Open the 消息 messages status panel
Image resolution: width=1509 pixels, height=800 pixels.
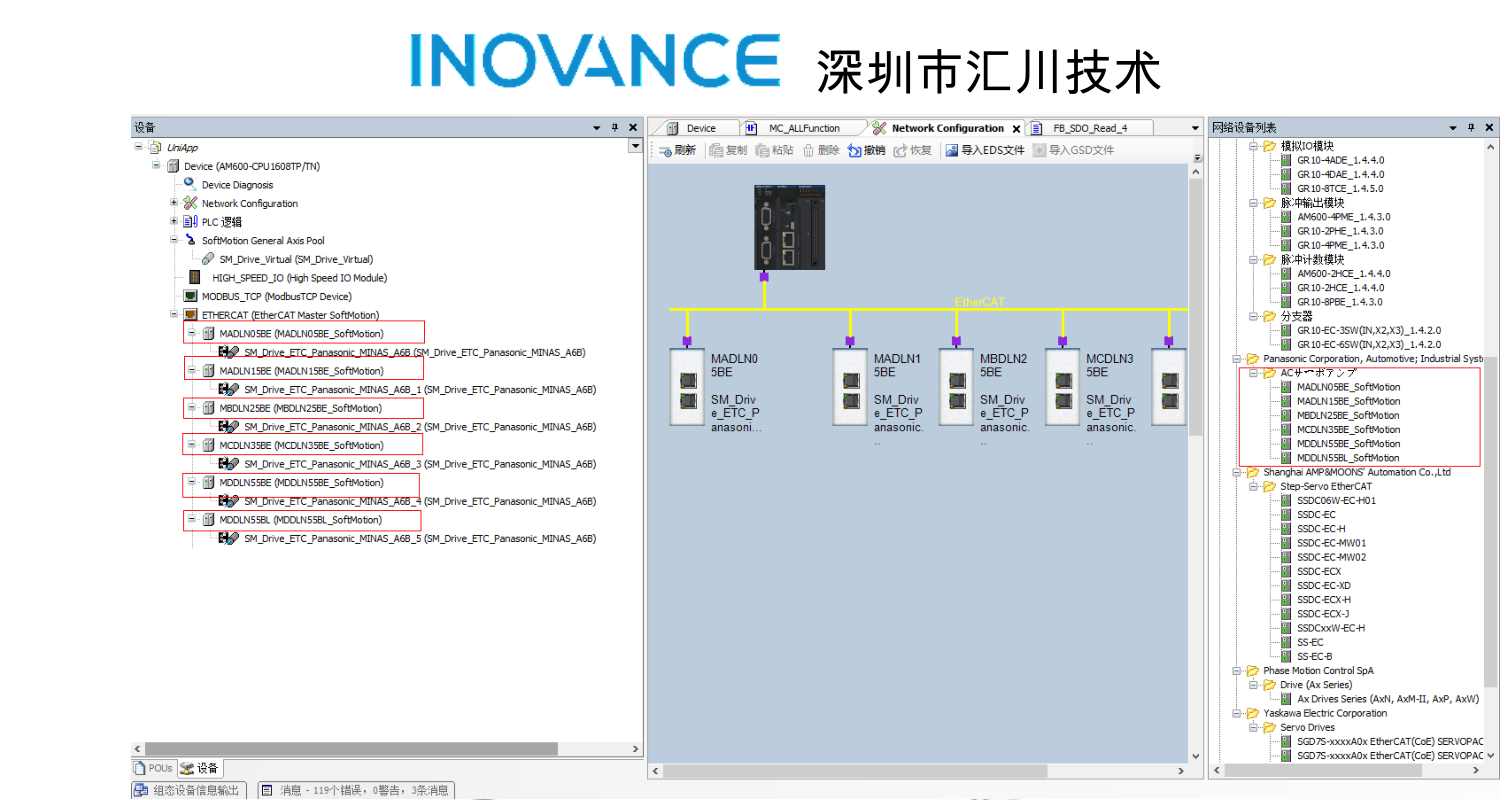tap(356, 790)
